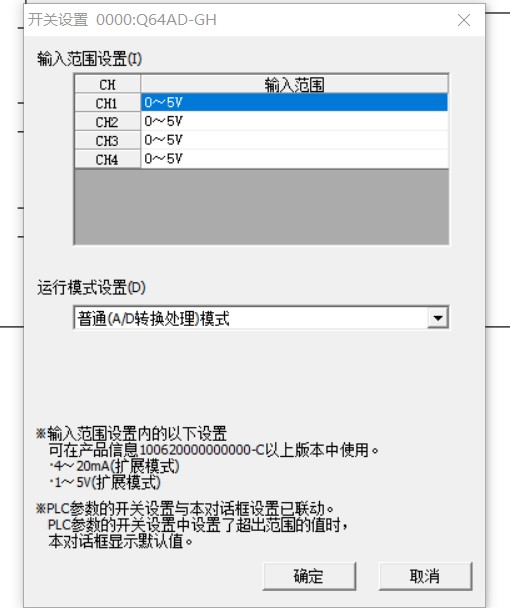Click the CH3 row header
The height and width of the screenshot is (608, 510).
click(x=107, y=140)
